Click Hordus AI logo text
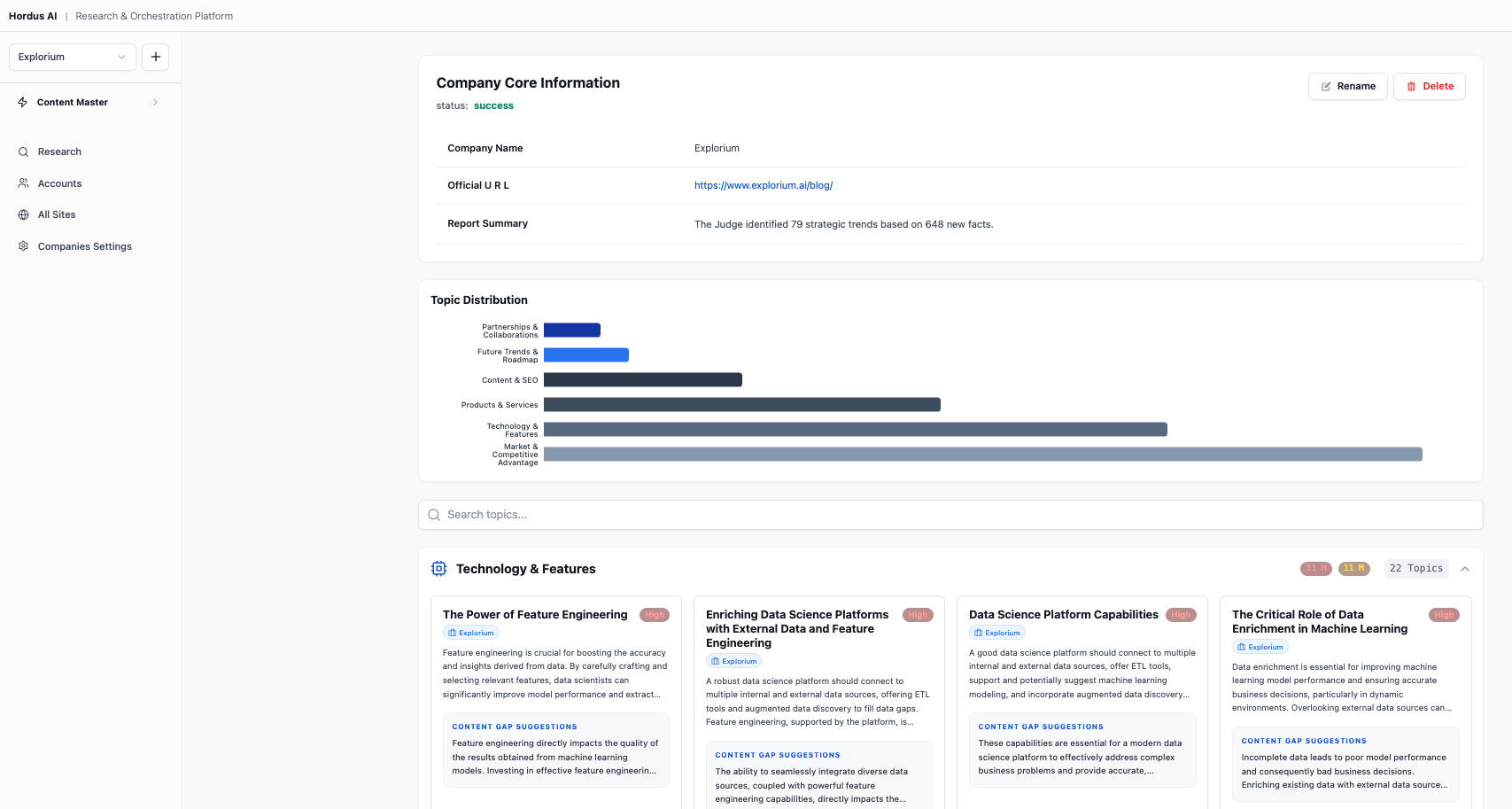 click(33, 16)
